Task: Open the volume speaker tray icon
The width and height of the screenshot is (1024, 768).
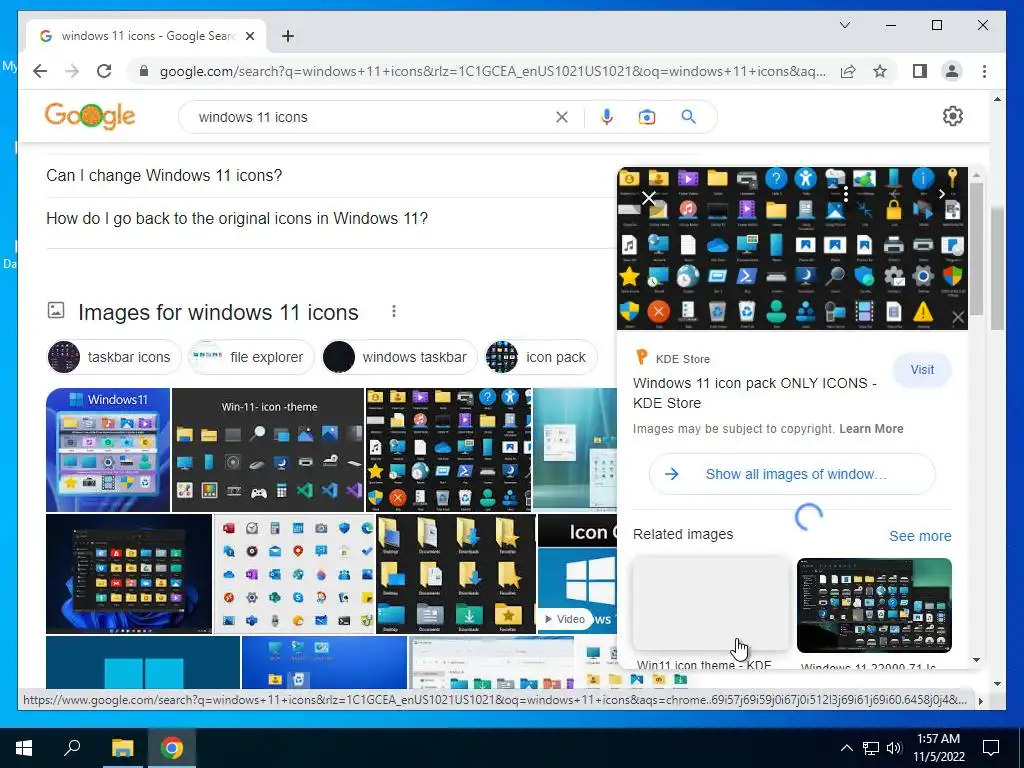Action: [894, 748]
